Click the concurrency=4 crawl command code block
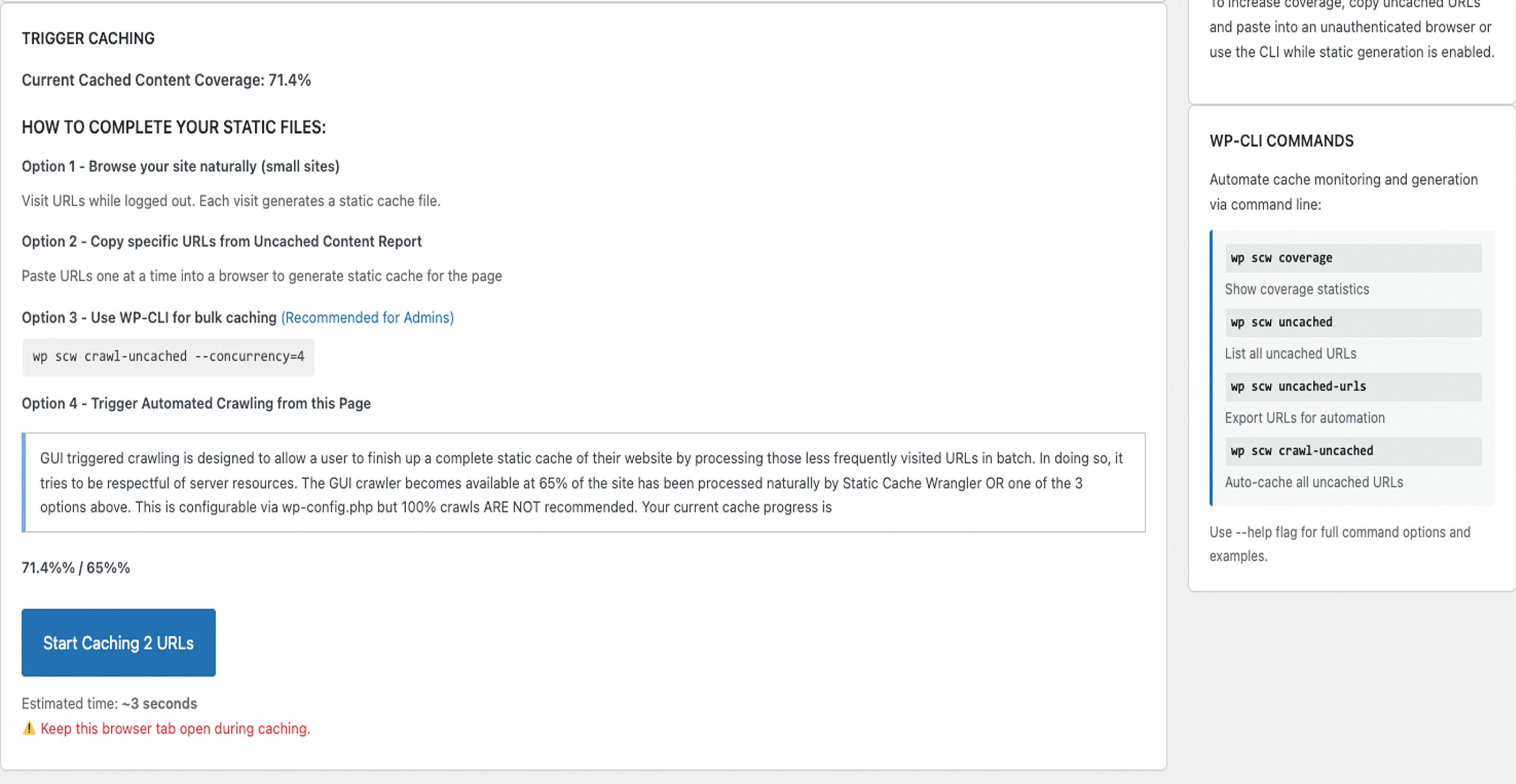1516x784 pixels. pyautogui.click(x=168, y=356)
